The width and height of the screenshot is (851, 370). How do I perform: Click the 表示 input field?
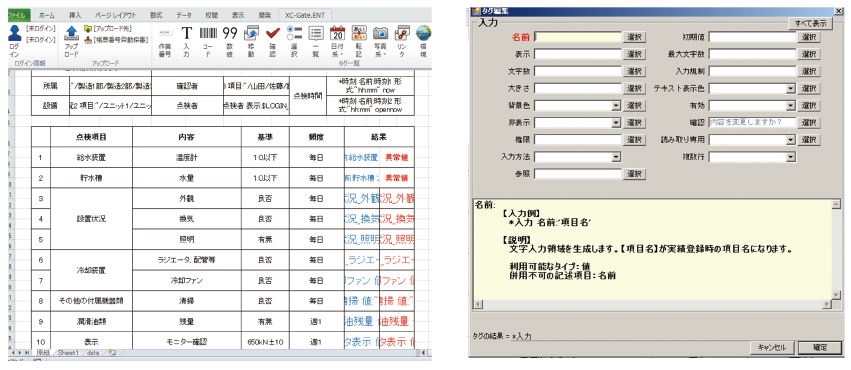[579, 54]
